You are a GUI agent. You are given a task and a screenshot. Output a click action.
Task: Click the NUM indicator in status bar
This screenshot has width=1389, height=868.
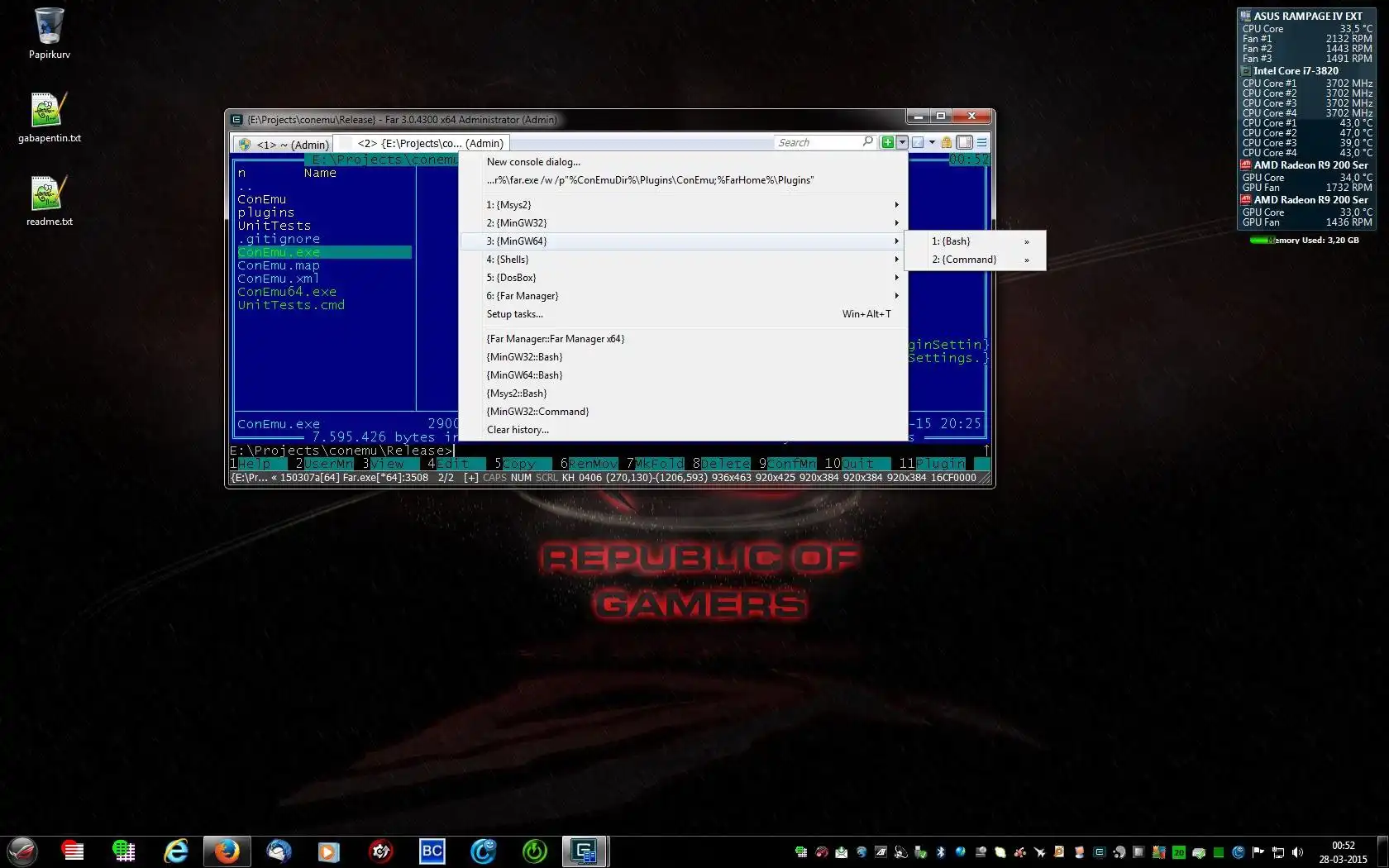[x=521, y=478]
